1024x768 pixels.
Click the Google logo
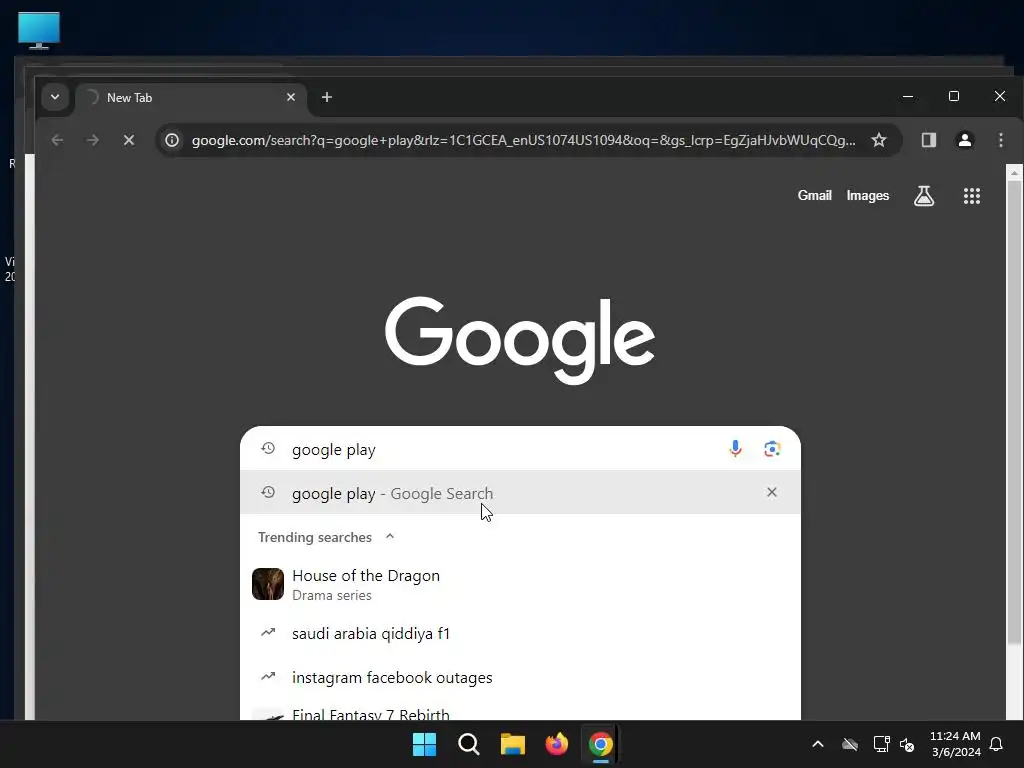[520, 340]
